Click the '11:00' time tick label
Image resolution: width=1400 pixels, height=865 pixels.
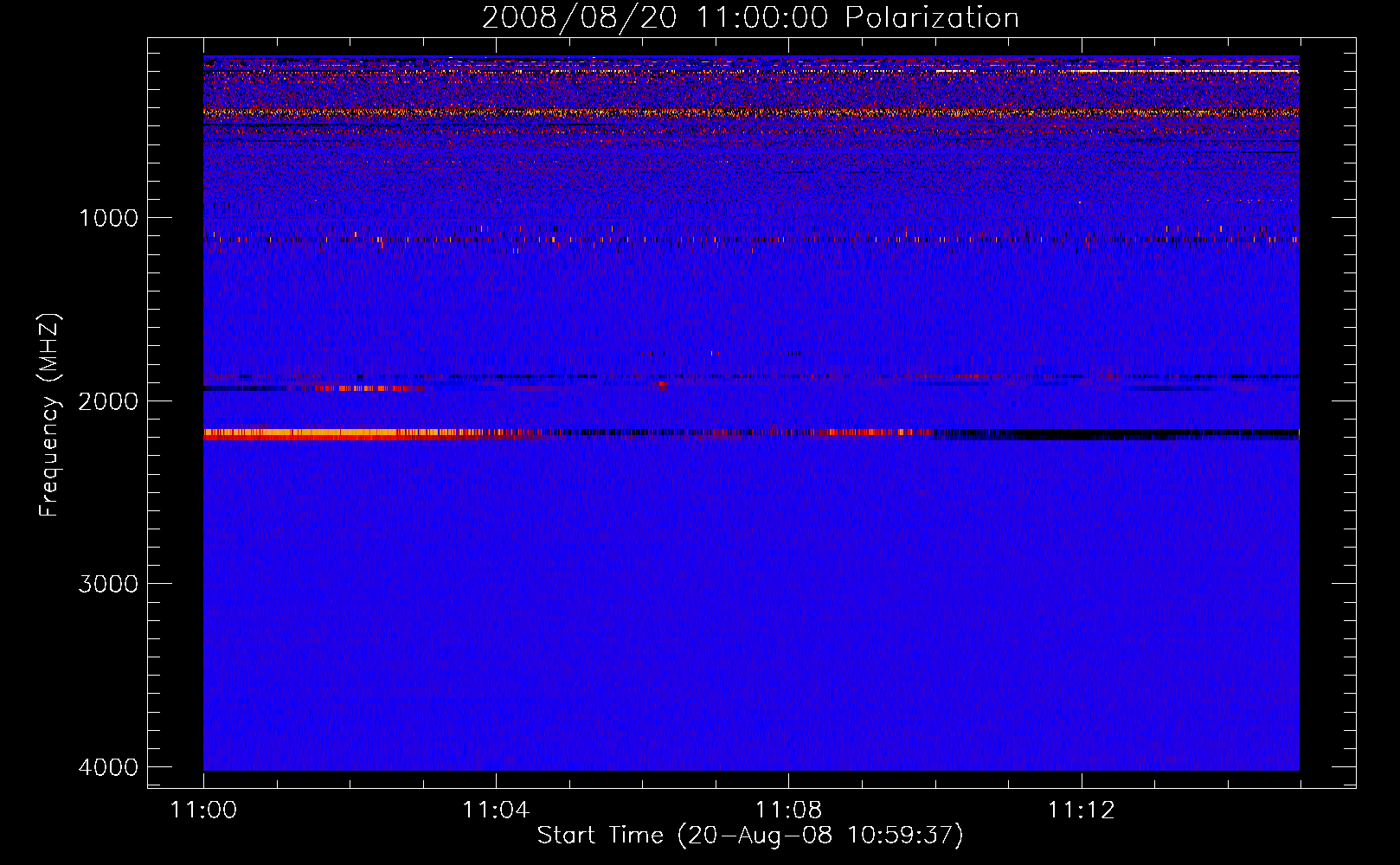click(x=203, y=811)
